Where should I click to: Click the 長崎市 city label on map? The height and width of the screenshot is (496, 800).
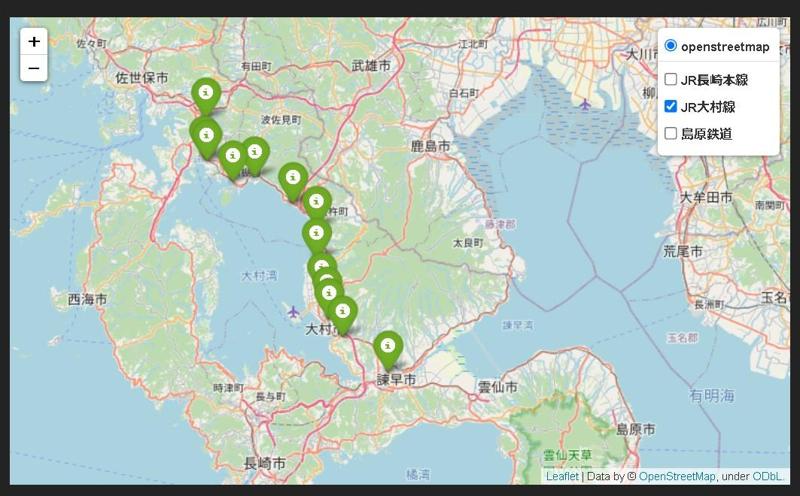click(264, 463)
